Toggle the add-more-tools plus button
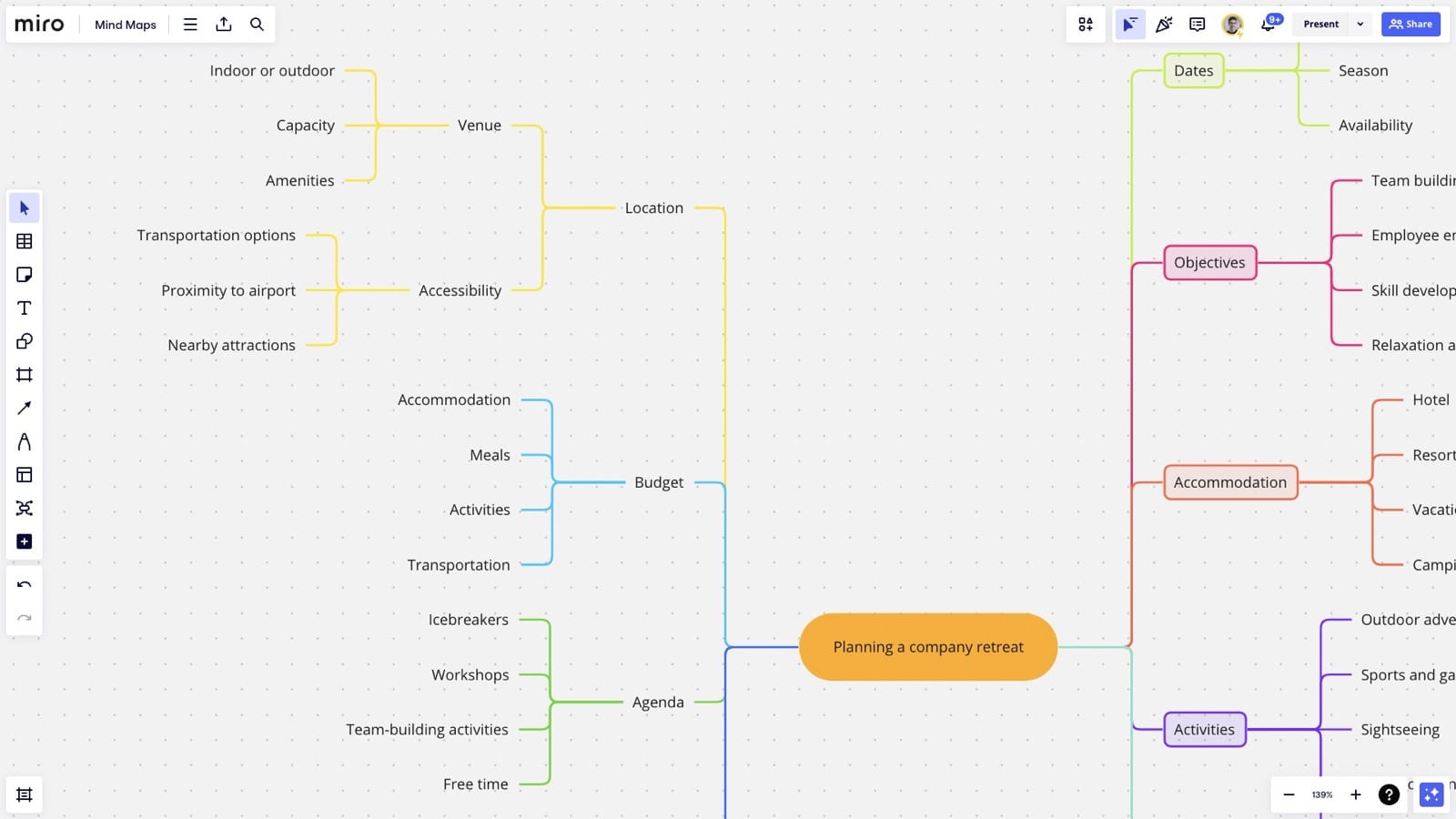Screen dimensions: 1456x819 [25, 541]
